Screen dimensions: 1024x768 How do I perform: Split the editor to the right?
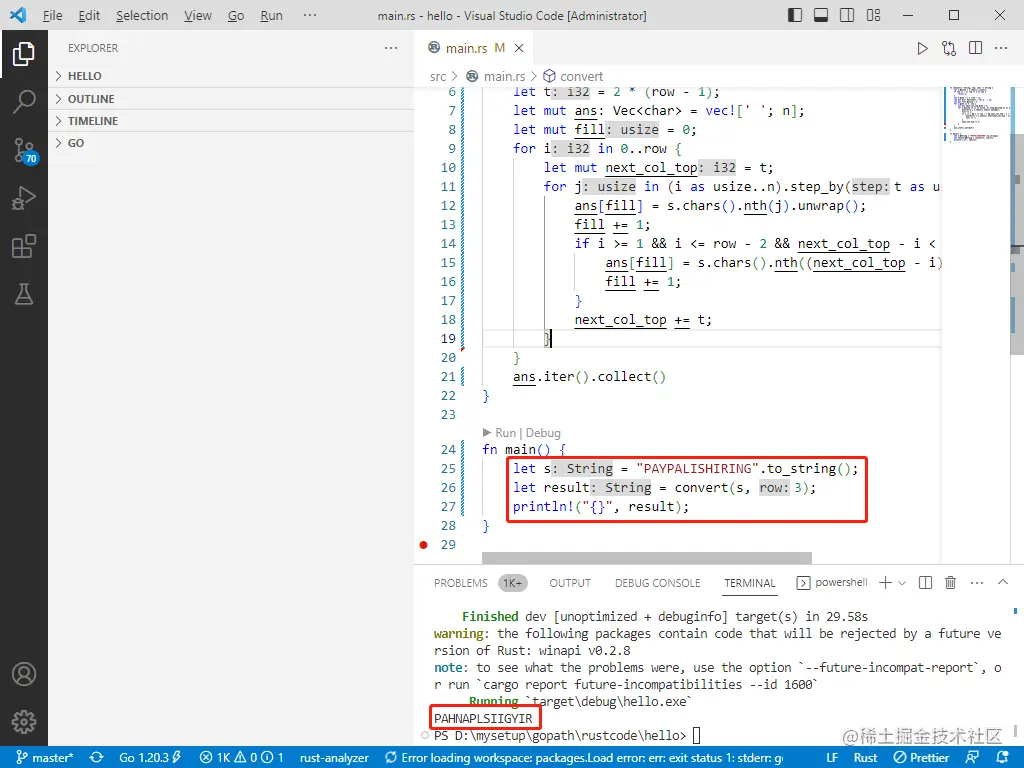[x=976, y=48]
